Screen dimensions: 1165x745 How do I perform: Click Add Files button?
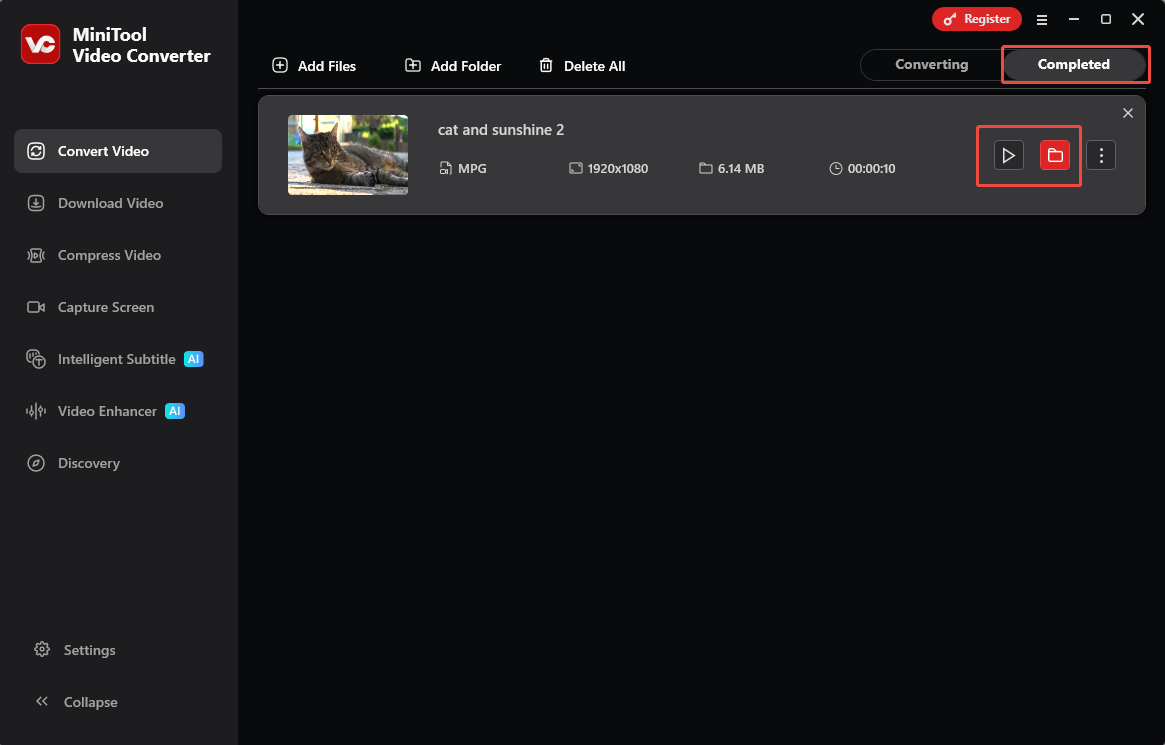coord(314,66)
